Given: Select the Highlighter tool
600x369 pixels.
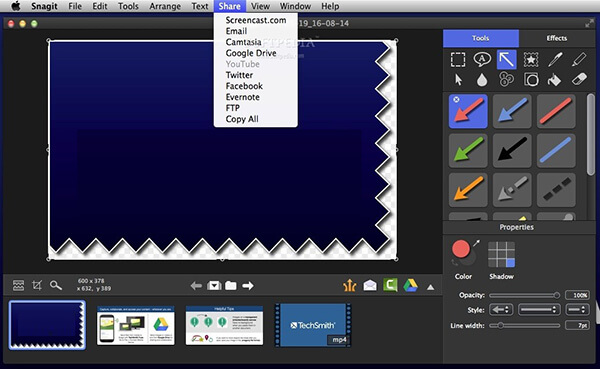Looking at the screenshot, I should [x=579, y=59].
